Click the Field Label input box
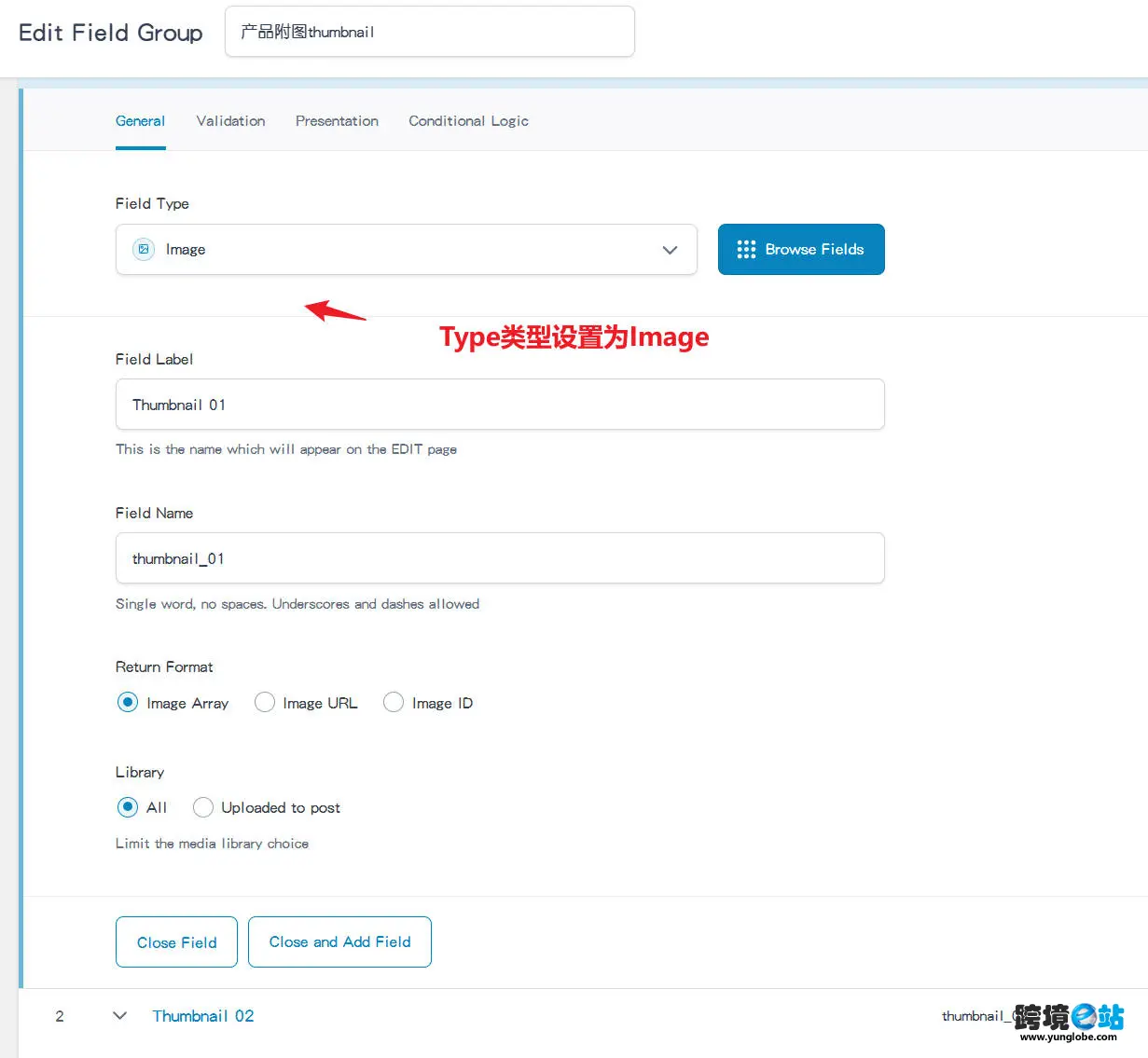This screenshot has height=1058, width=1148. tap(499, 405)
